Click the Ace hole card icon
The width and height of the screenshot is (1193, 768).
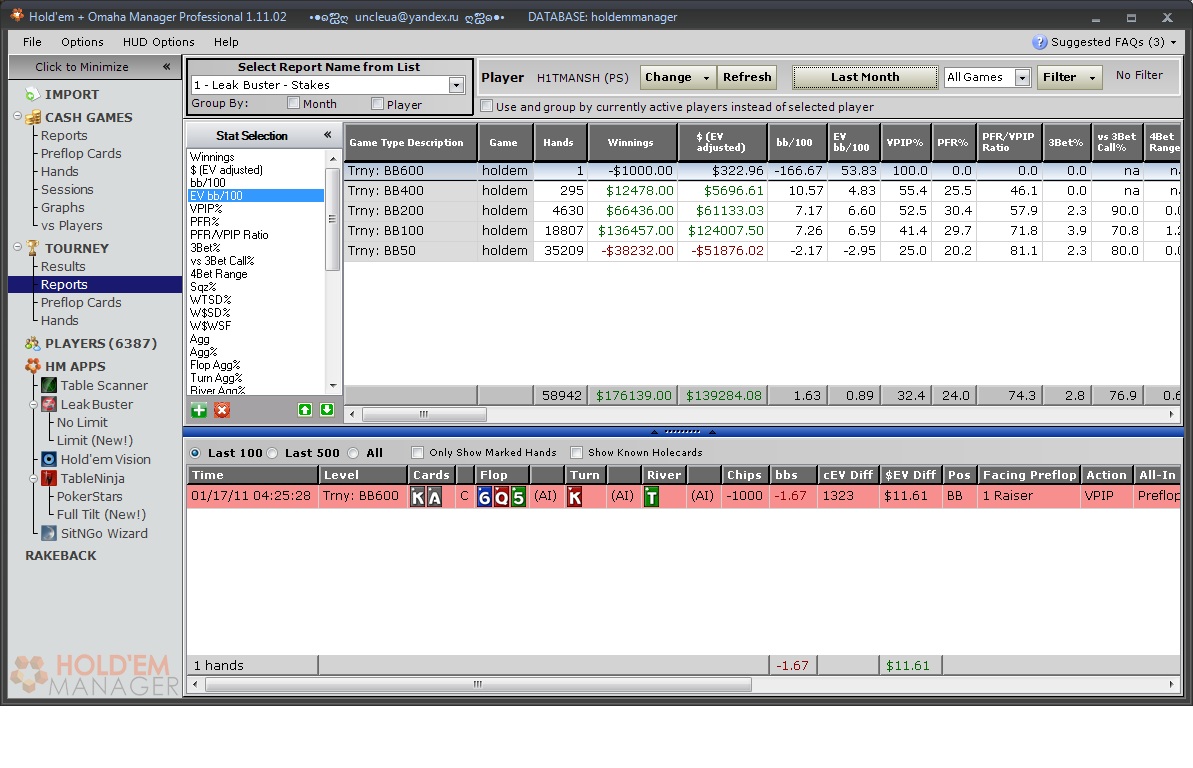point(434,497)
